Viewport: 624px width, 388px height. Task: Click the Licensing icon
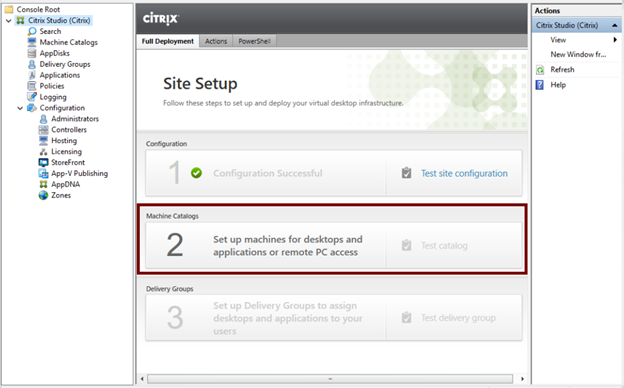(x=43, y=152)
